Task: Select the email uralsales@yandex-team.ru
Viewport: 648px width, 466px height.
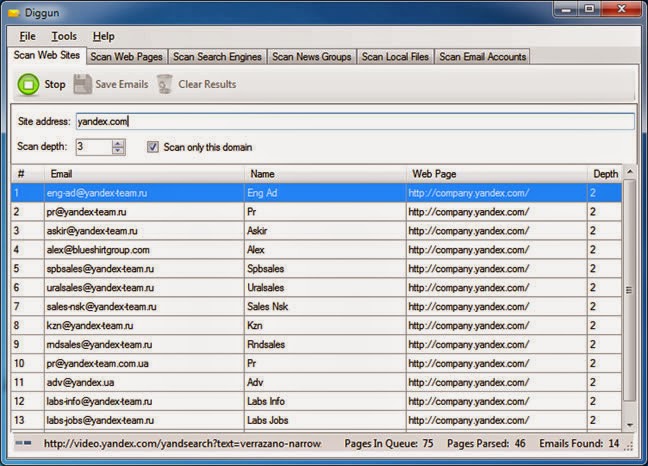Action: (100, 288)
